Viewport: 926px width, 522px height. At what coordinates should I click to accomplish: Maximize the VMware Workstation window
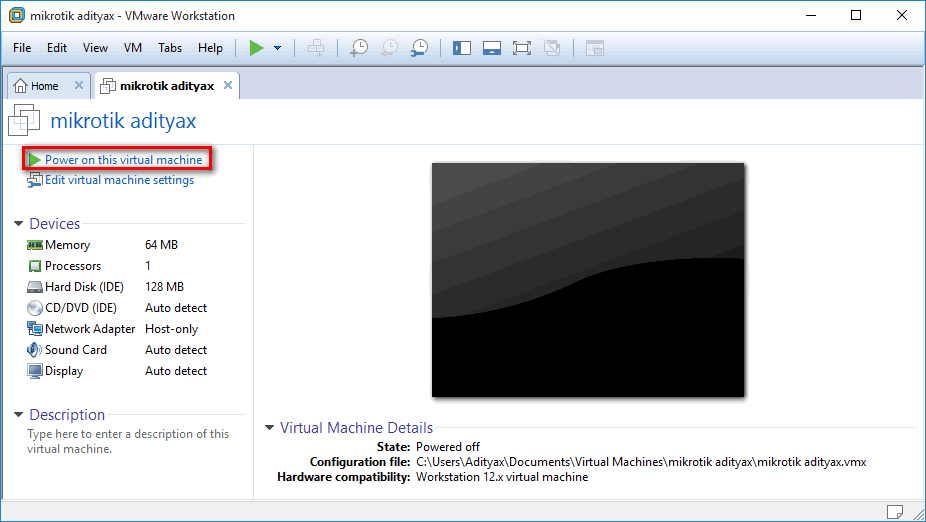point(856,15)
